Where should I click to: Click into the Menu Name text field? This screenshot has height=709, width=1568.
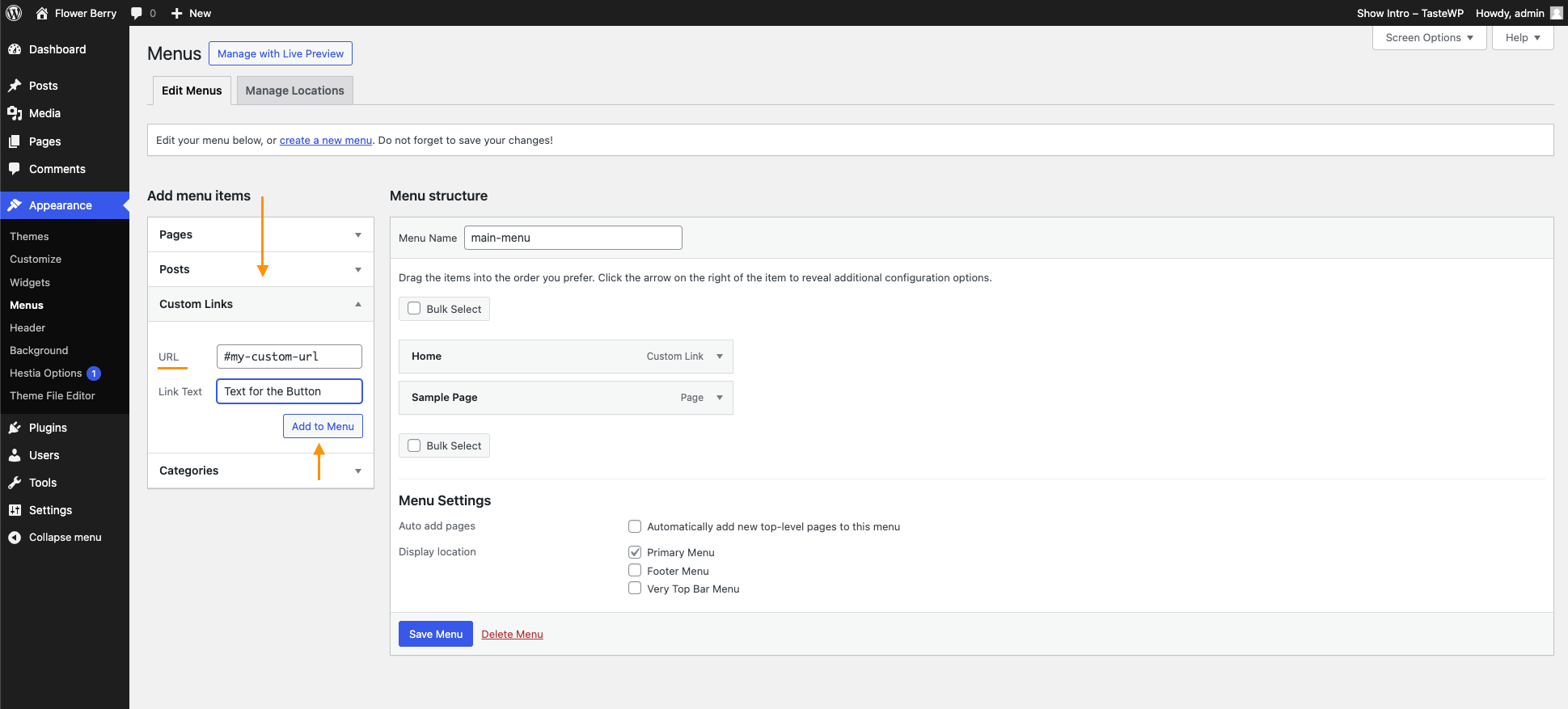pyautogui.click(x=573, y=238)
